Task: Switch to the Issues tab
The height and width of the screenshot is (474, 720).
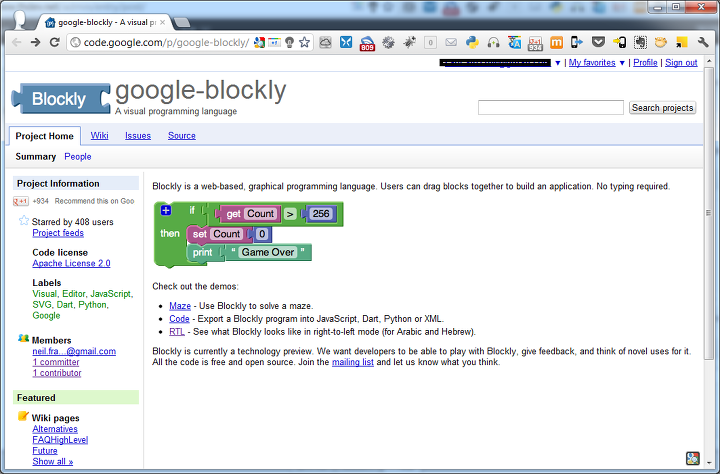Action: click(138, 135)
